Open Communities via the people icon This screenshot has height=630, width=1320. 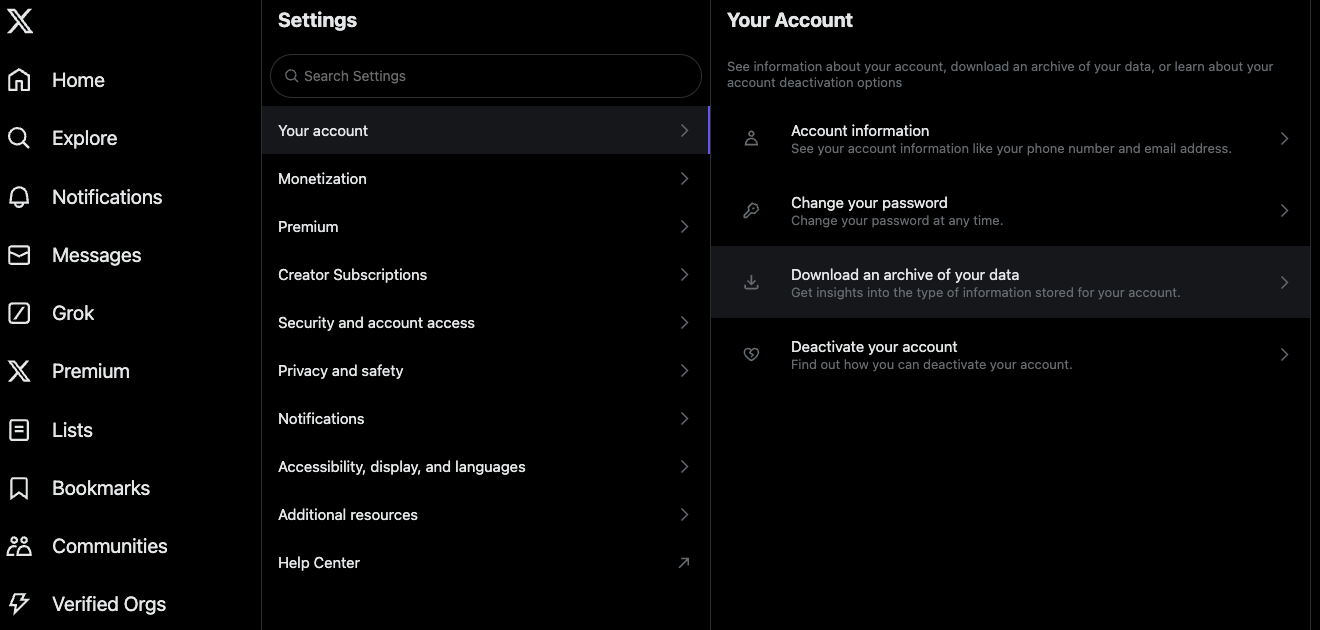point(20,545)
